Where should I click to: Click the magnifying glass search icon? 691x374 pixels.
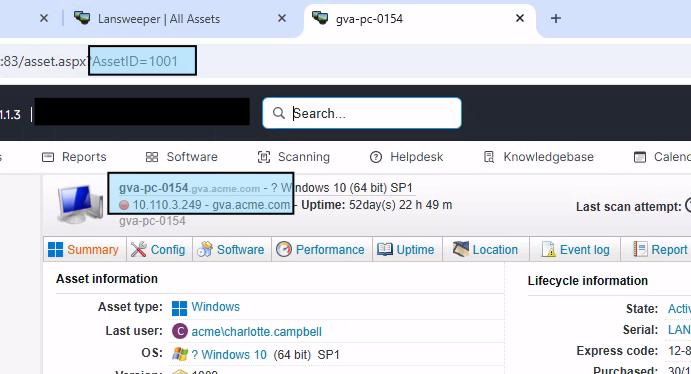[279, 113]
